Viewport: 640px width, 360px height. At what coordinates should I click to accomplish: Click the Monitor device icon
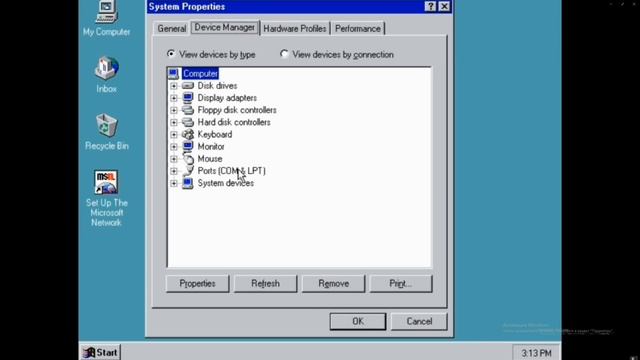188,147
